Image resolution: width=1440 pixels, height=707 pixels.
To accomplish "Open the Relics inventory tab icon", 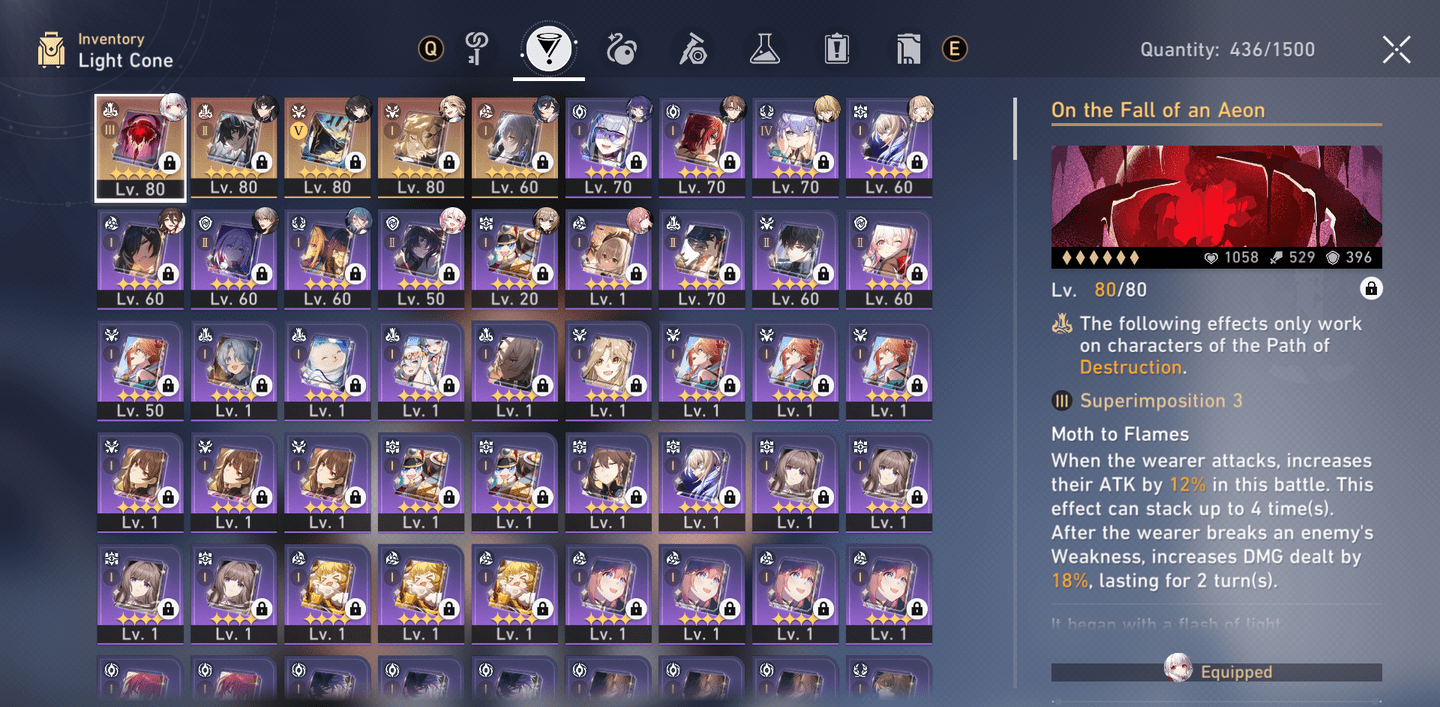I will tap(620, 48).
